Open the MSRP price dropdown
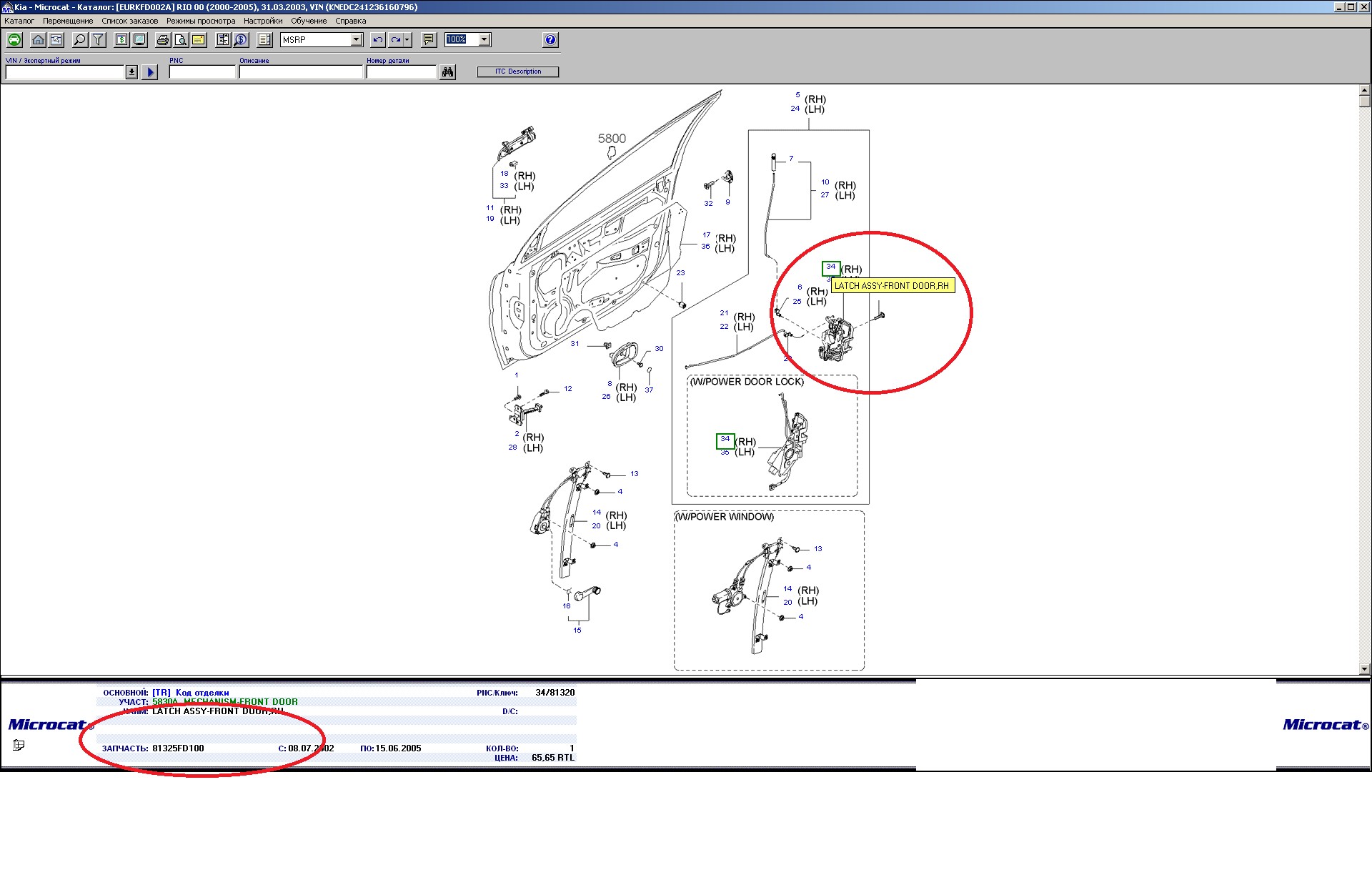Image resolution: width=1372 pixels, height=875 pixels. (x=357, y=40)
